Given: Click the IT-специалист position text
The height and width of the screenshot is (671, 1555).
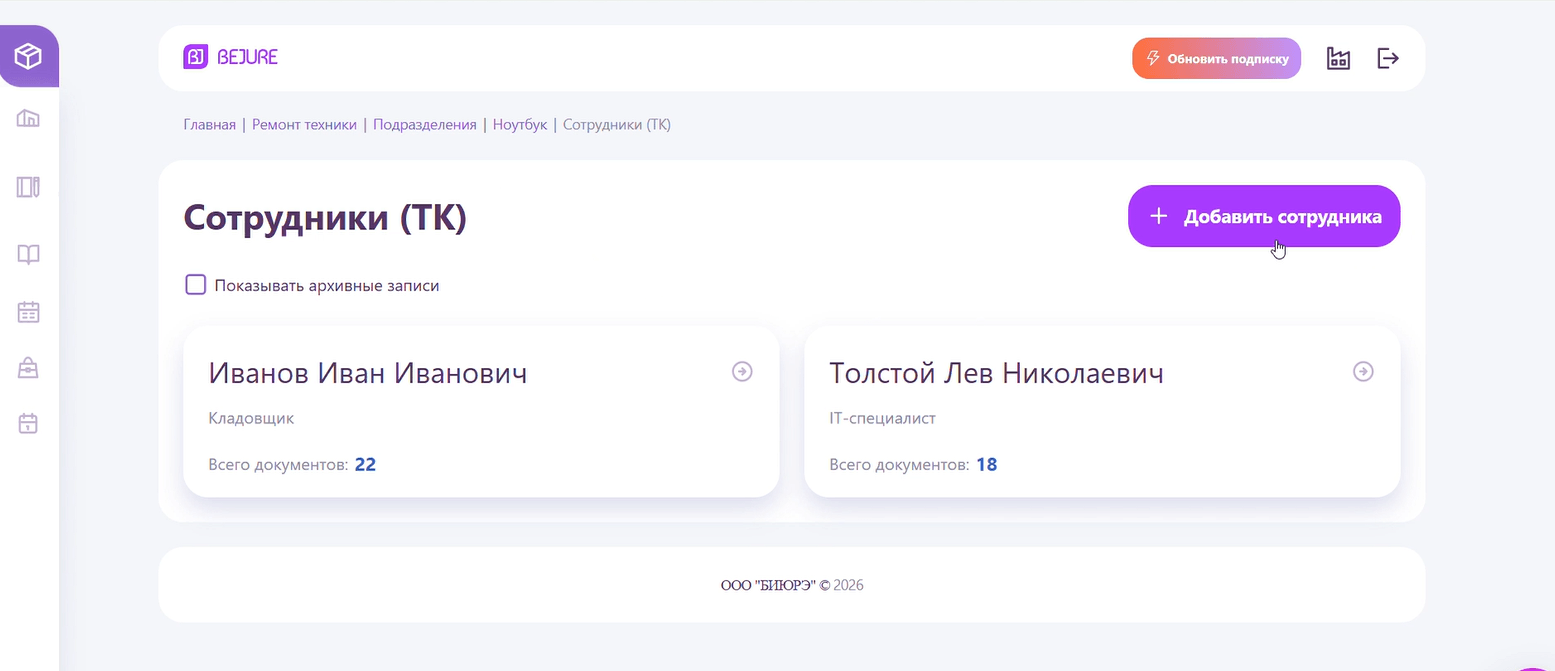Looking at the screenshot, I should click(x=883, y=418).
